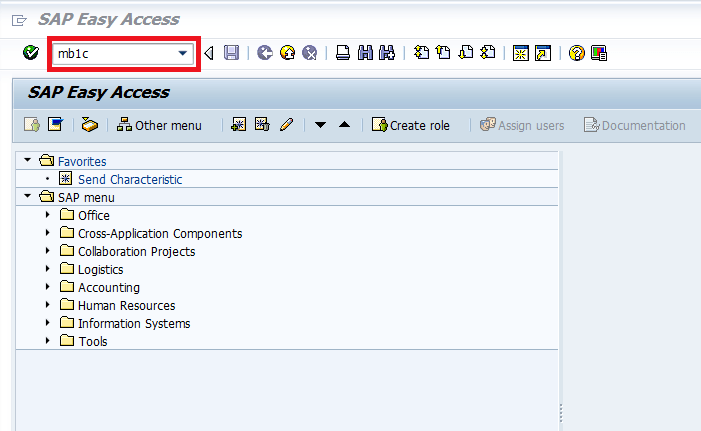Open Help via the question mark icon
Screen dimensions: 701x431
576,53
